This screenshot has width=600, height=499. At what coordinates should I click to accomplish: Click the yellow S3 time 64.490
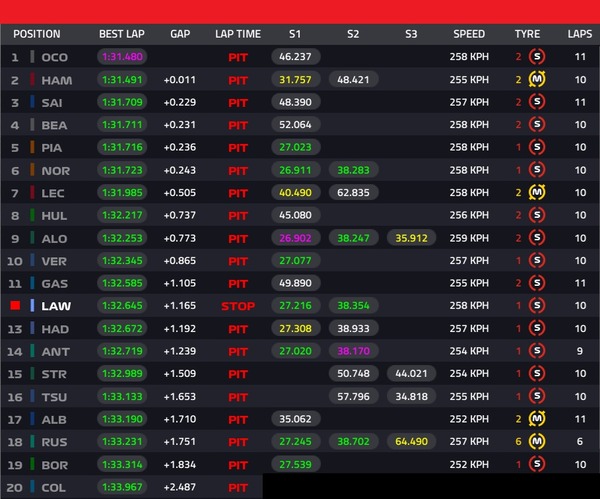click(x=411, y=442)
